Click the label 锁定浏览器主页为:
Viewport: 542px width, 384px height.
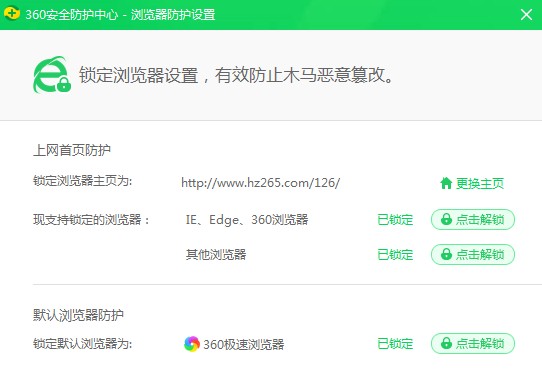tap(83, 181)
